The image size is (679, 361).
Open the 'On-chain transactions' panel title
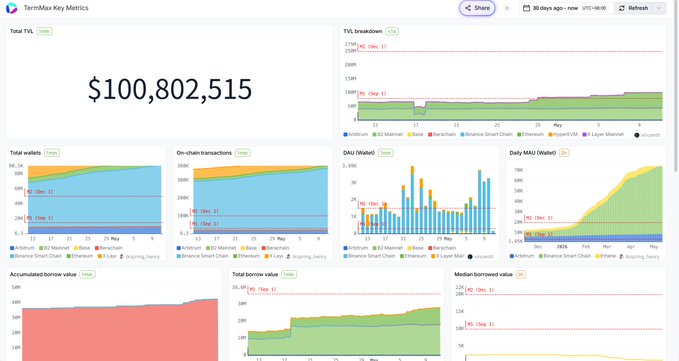tap(204, 153)
